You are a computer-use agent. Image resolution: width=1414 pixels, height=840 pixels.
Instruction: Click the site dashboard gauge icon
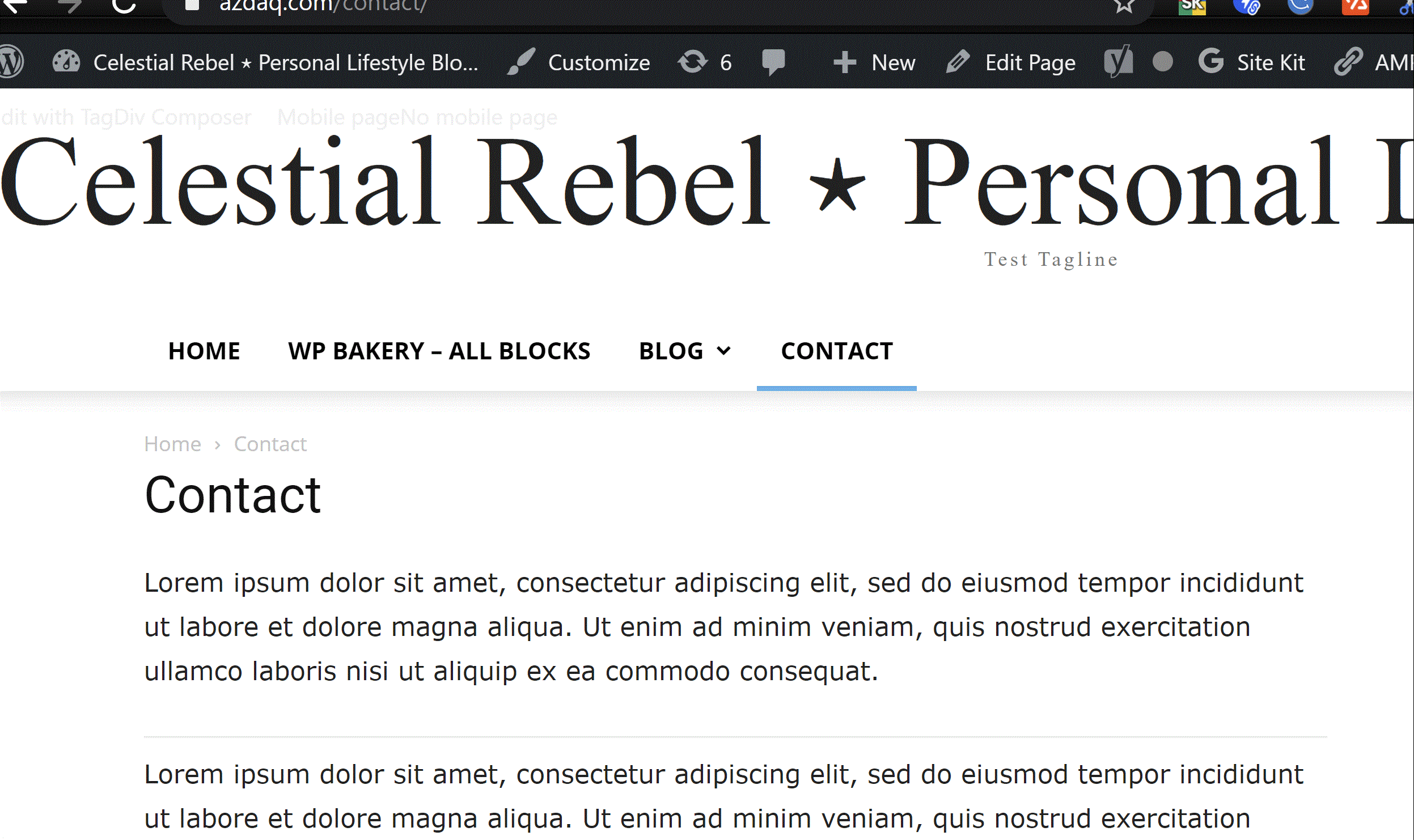click(x=66, y=62)
